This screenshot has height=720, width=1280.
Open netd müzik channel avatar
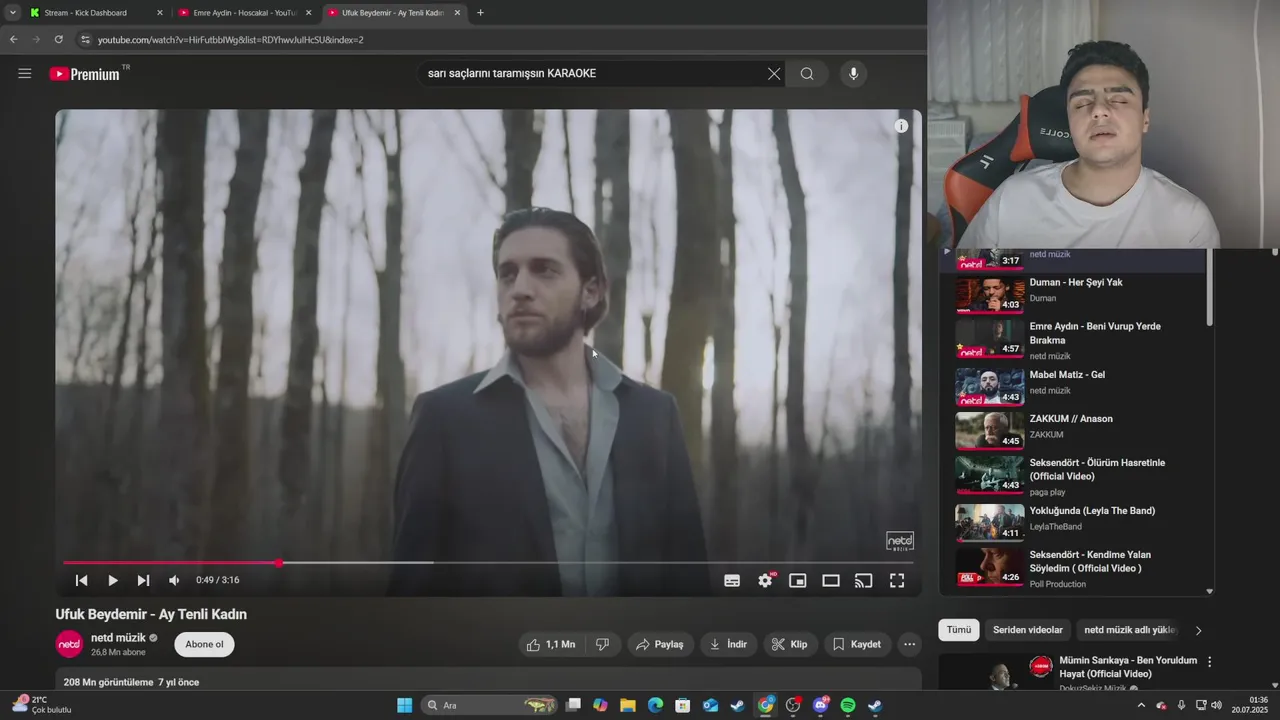point(69,644)
